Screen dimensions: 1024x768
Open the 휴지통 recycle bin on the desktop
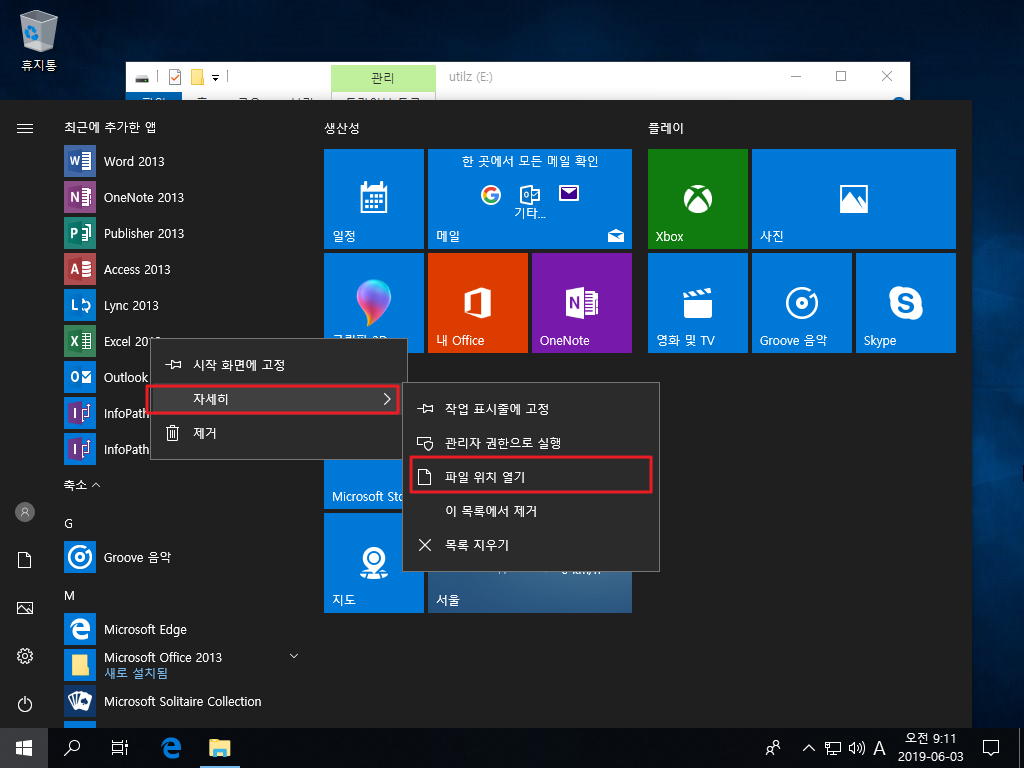click(x=39, y=40)
